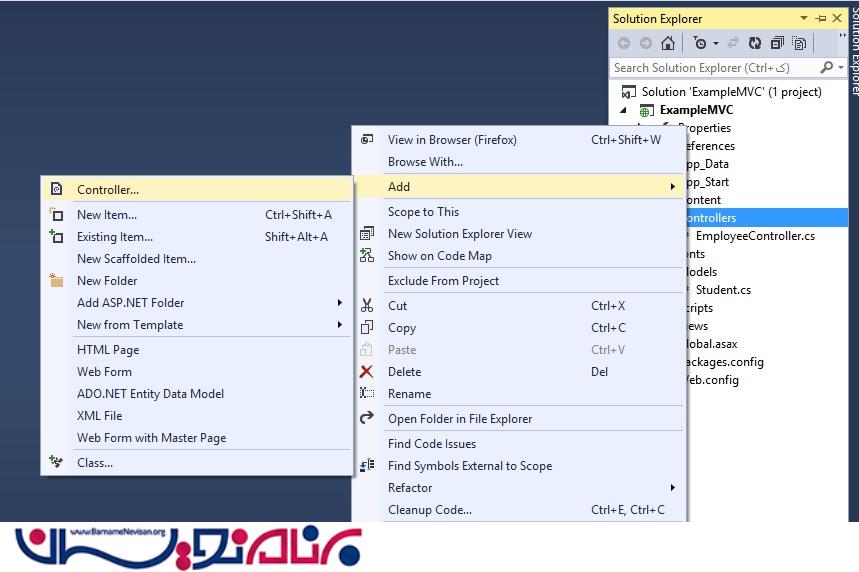Click the Paste icon in context menu
The image size is (859, 572).
(x=366, y=349)
